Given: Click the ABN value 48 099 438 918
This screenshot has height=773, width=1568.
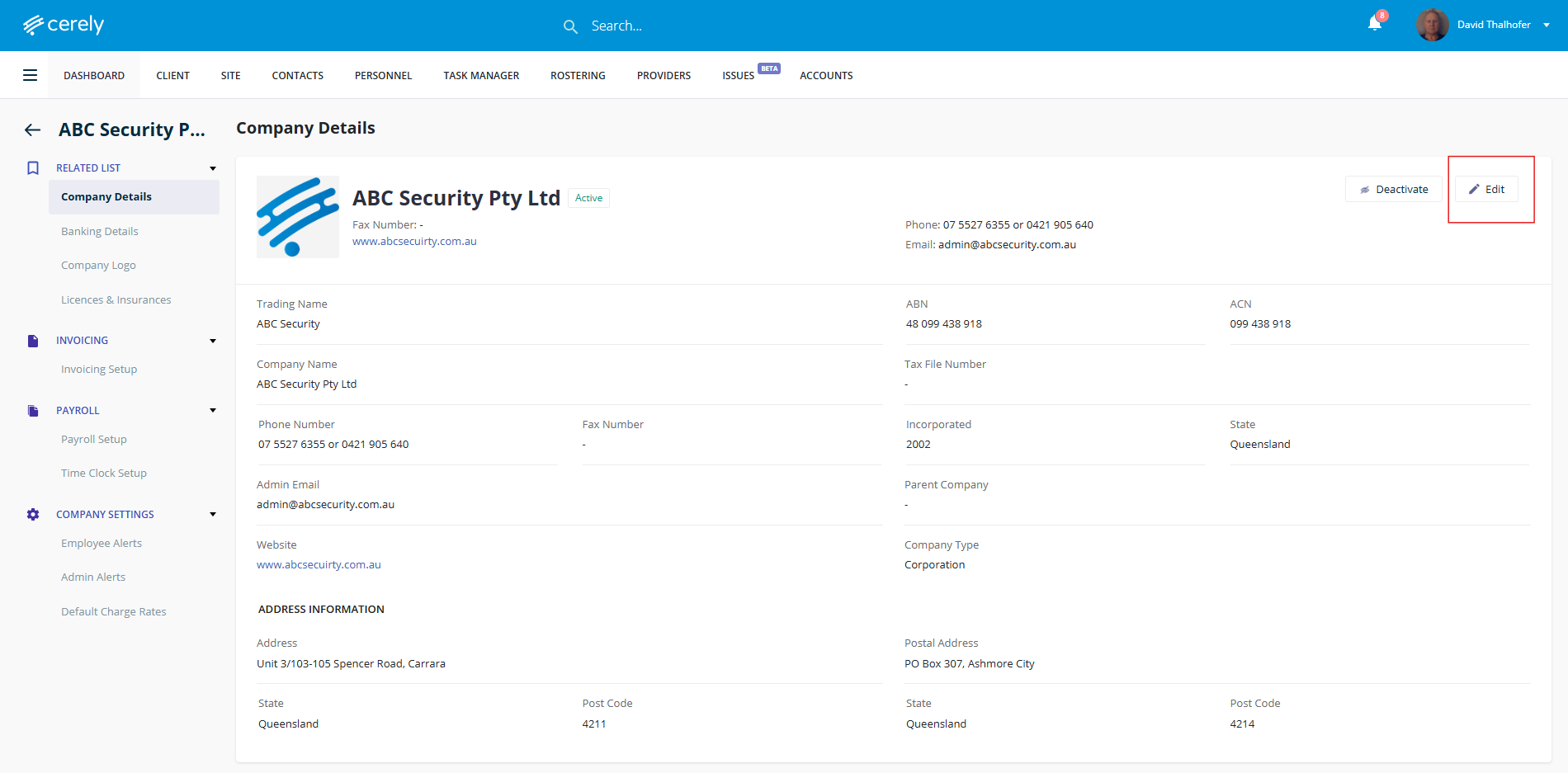Looking at the screenshot, I should pyautogui.click(x=944, y=324).
